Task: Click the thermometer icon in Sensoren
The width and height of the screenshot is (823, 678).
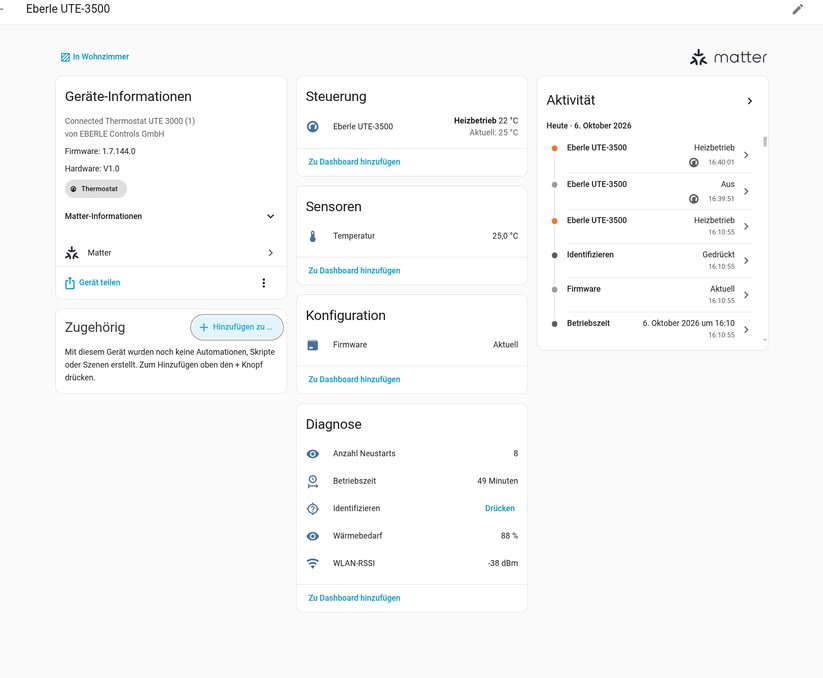Action: point(313,236)
